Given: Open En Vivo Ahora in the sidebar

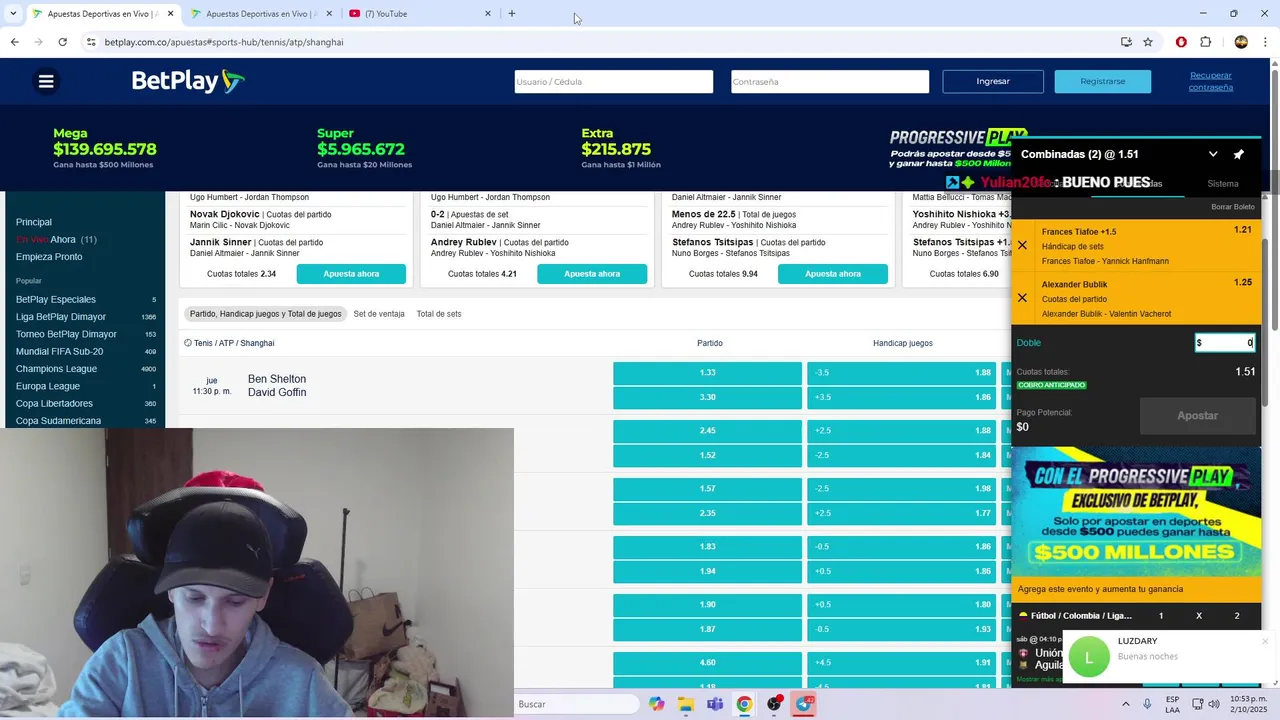Looking at the screenshot, I should (x=56, y=240).
